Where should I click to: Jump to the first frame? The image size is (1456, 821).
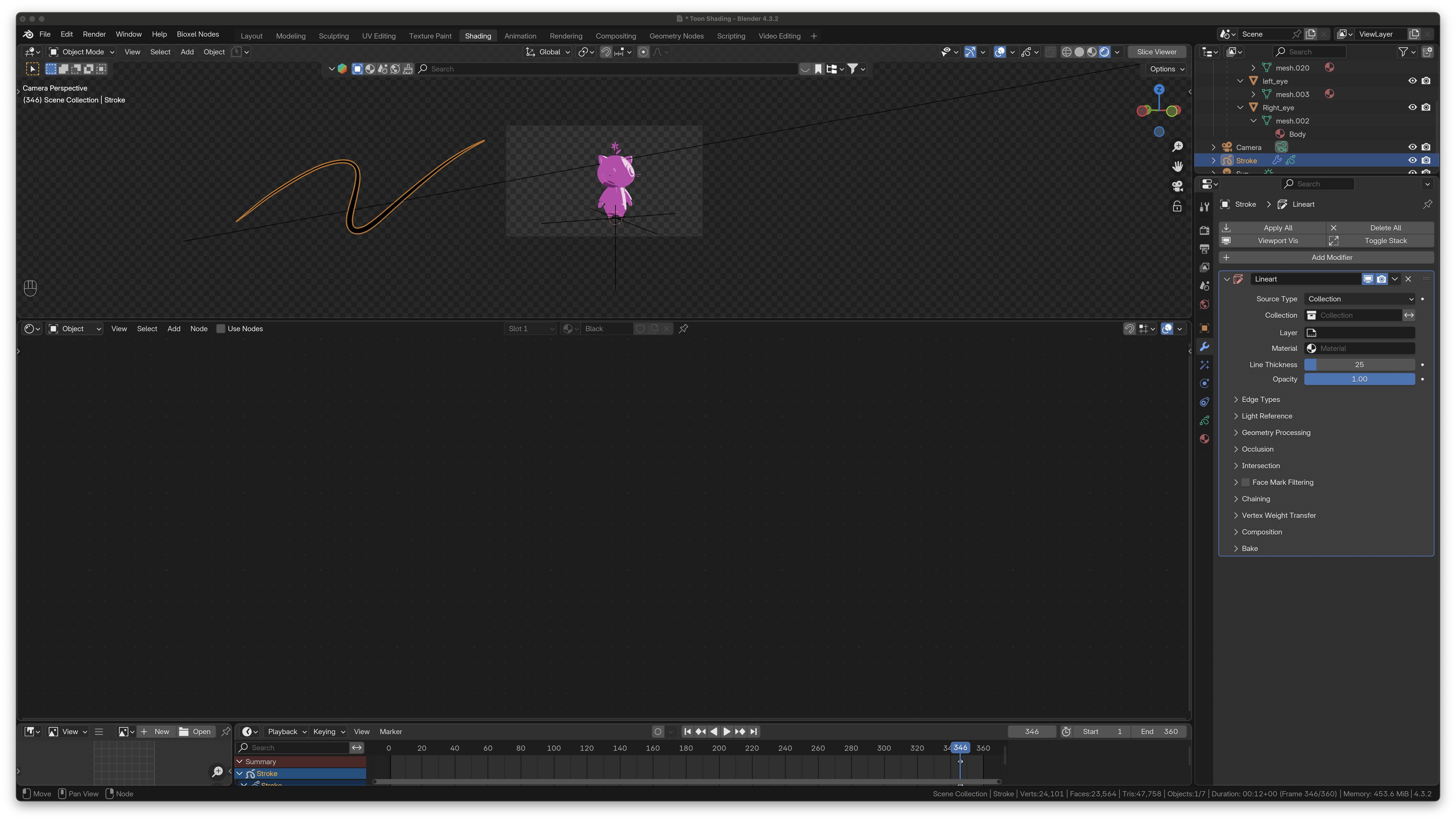click(x=687, y=732)
